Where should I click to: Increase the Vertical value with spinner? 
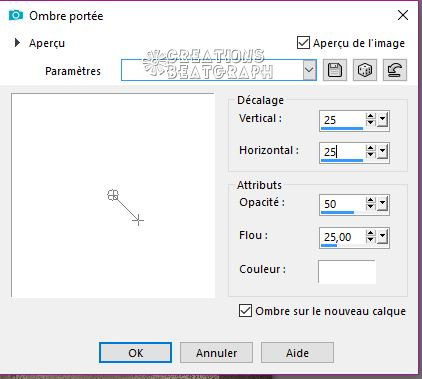(370, 116)
